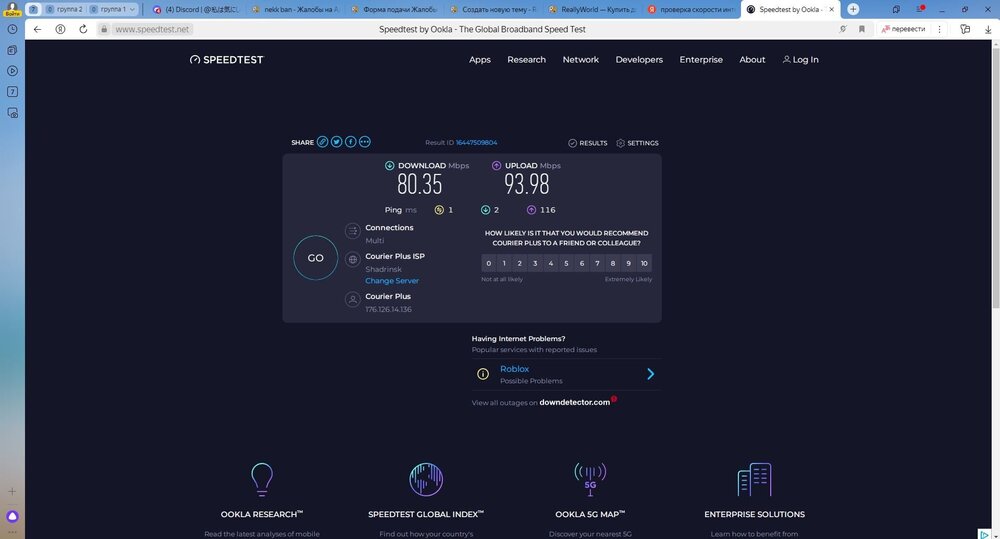Viewport: 1000px width, 539px height.
Task: Click the site security lock icon
Action: coord(104,29)
